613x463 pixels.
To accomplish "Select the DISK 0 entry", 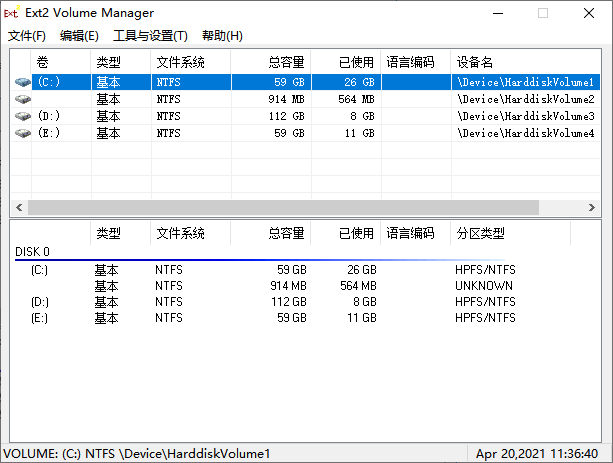I will 32,252.
